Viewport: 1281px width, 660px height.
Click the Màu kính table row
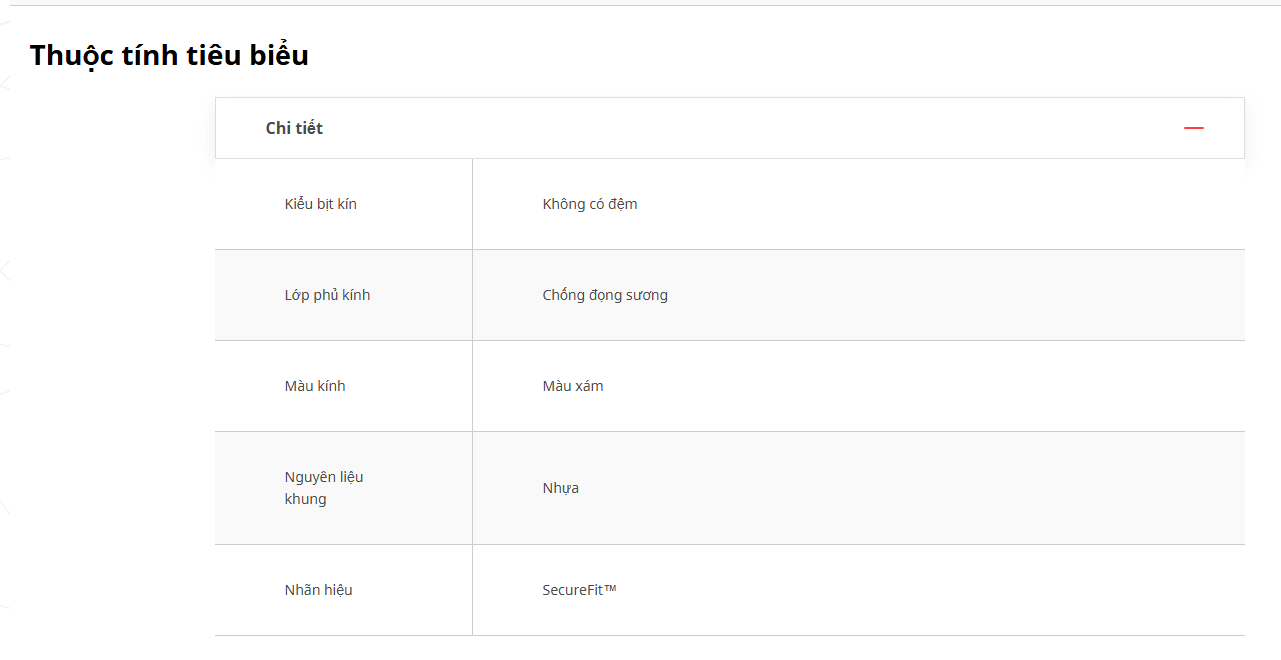(730, 386)
